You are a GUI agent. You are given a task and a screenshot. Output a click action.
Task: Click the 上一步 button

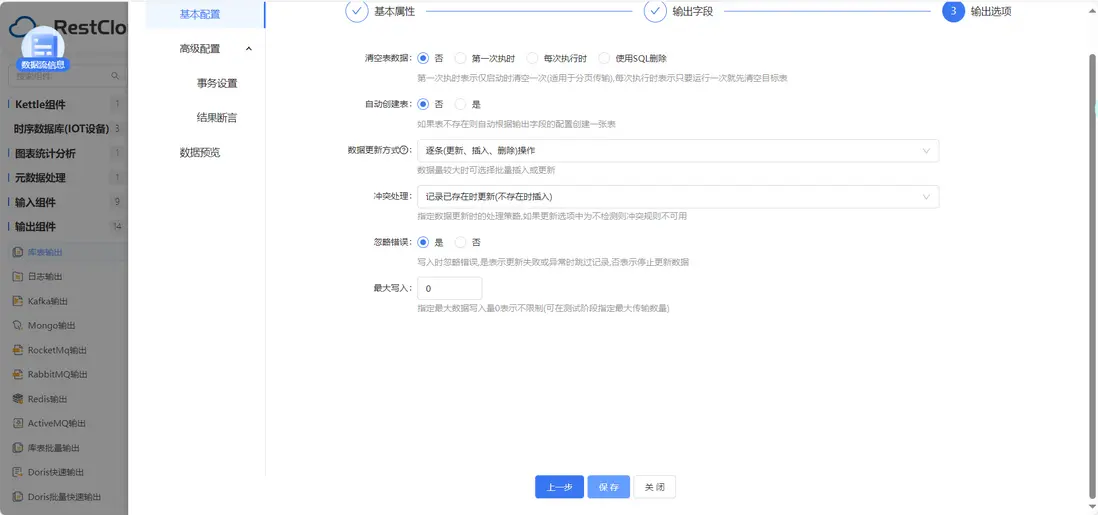560,487
